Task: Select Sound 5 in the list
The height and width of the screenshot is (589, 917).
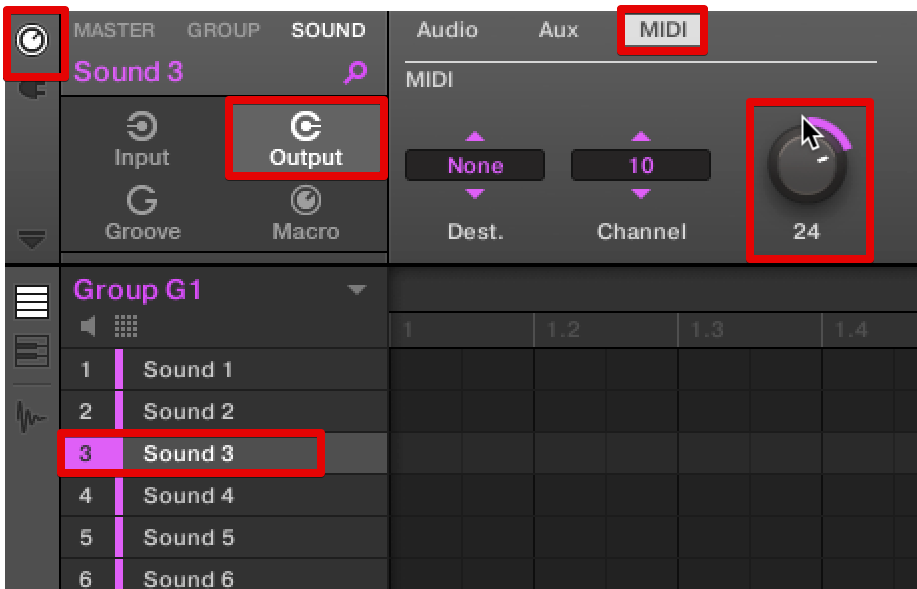Action: pyautogui.click(x=188, y=537)
